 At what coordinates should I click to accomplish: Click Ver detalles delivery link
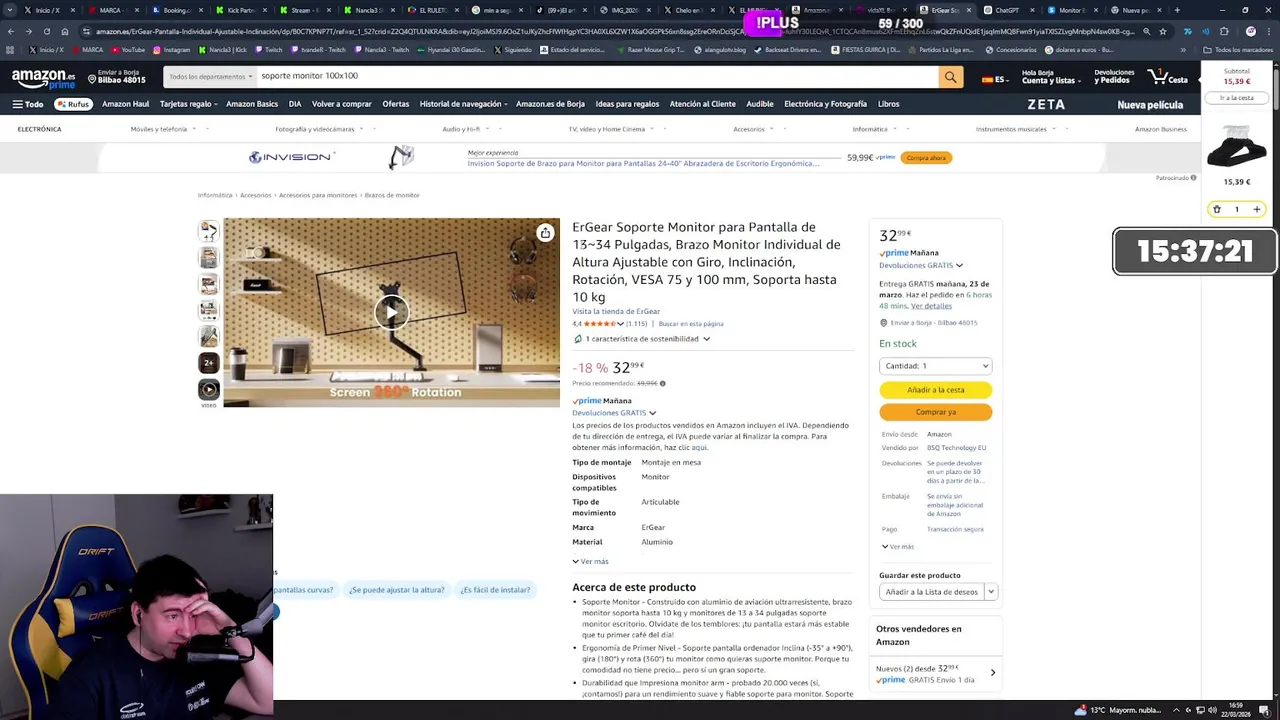point(931,306)
